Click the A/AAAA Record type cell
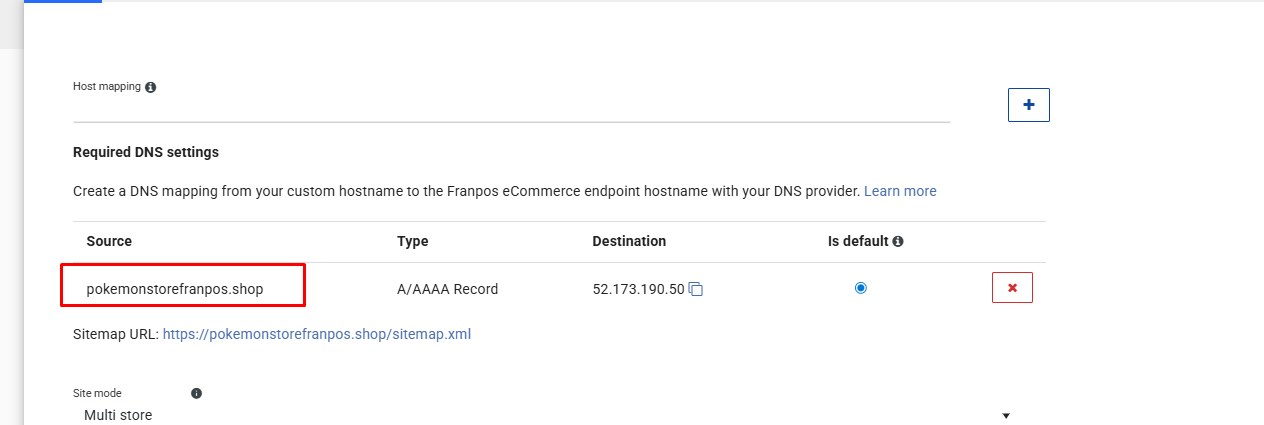This screenshot has width=1264, height=425. point(447,289)
